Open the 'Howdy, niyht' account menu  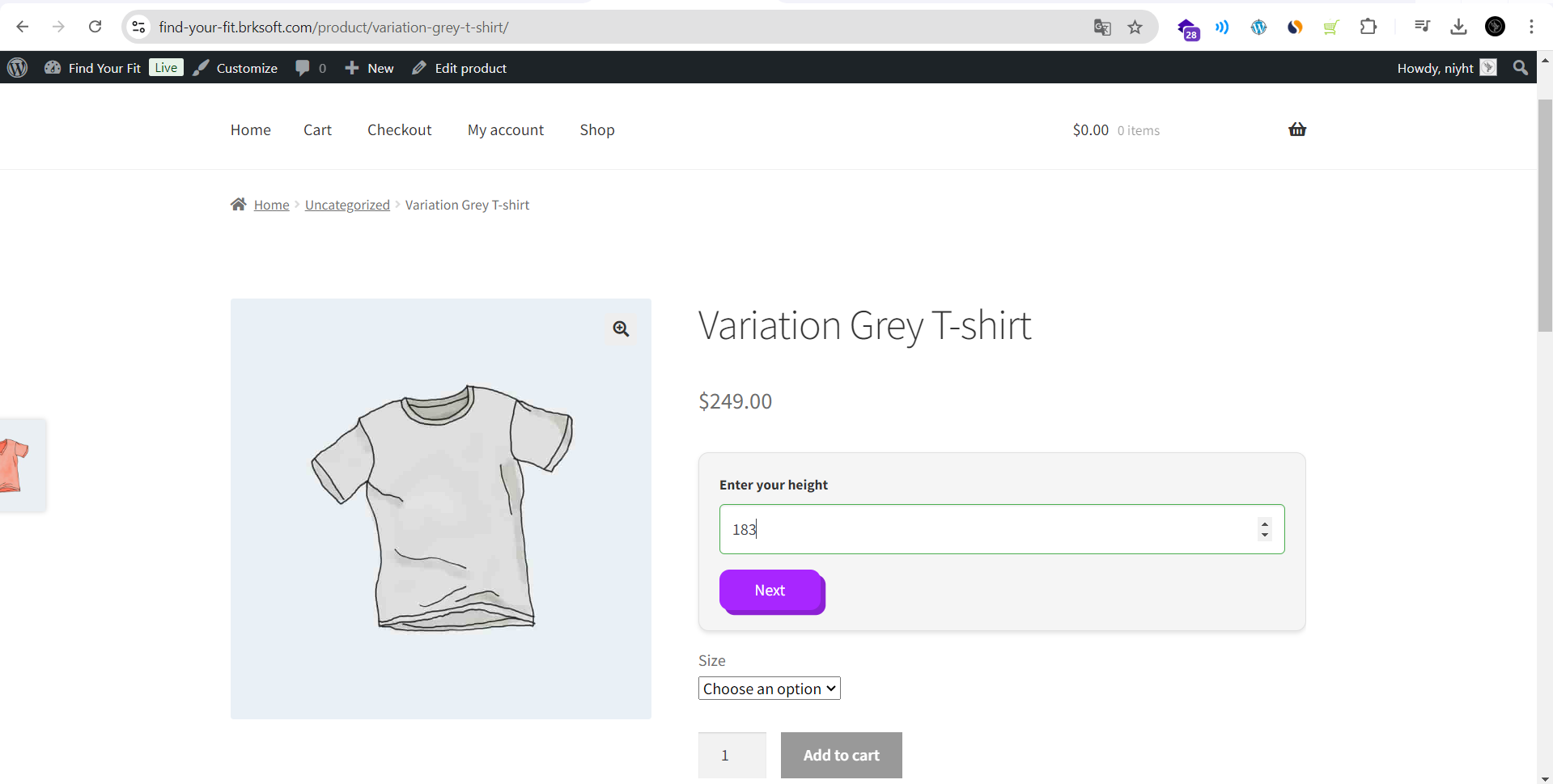point(1445,68)
